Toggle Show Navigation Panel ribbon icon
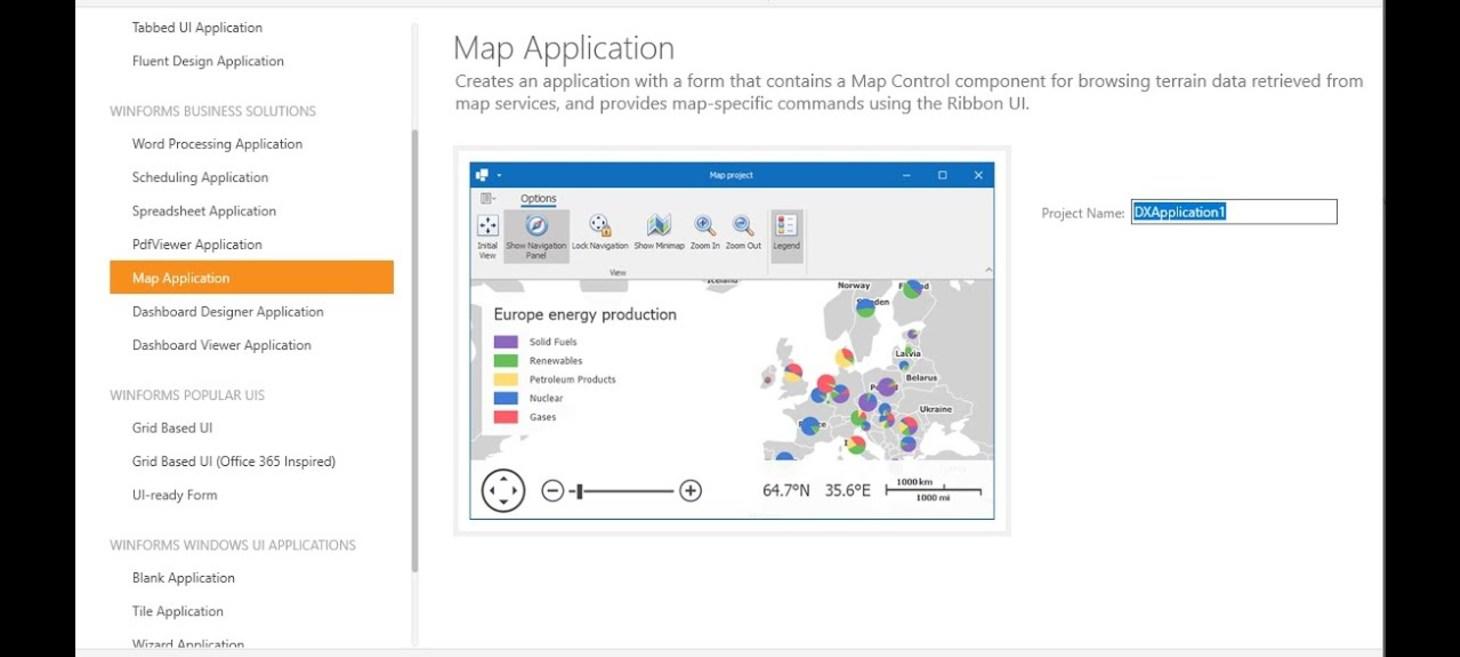The height and width of the screenshot is (657, 1460). [x=536, y=227]
